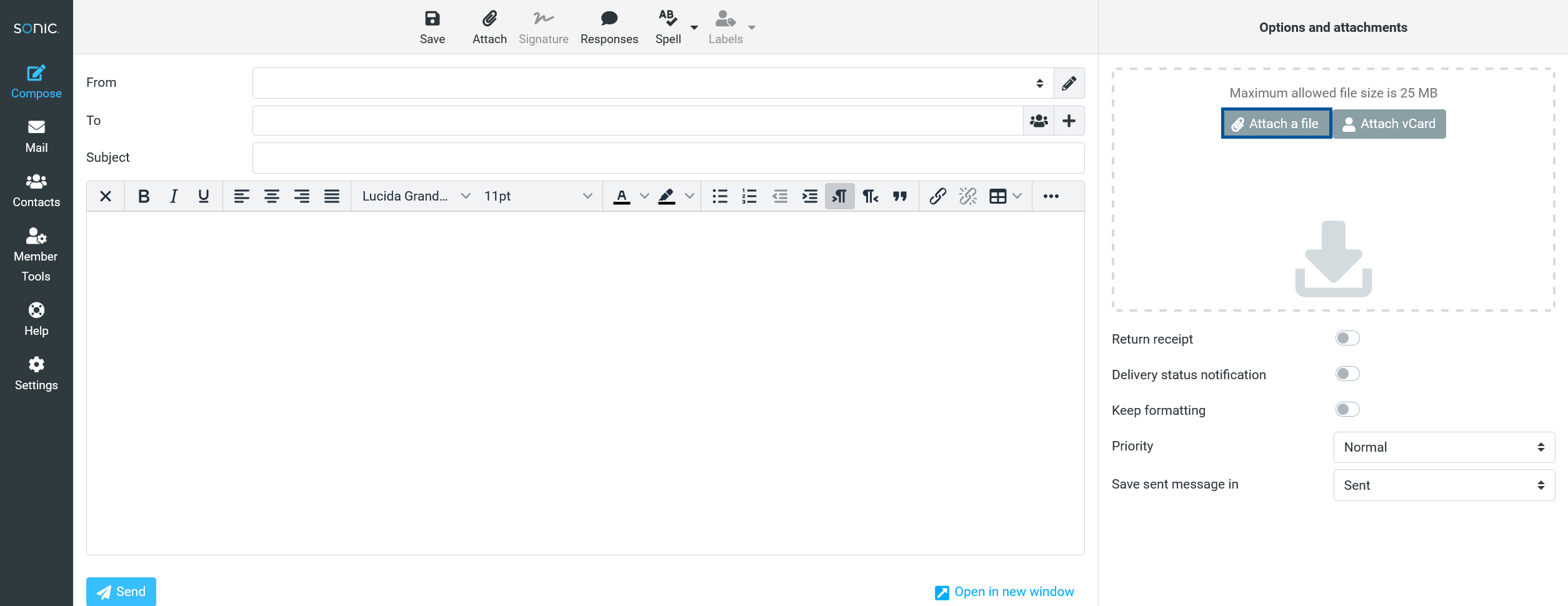Viewport: 1568px width, 606px height.
Task: Expand the highlight color arrow
Action: [689, 196]
